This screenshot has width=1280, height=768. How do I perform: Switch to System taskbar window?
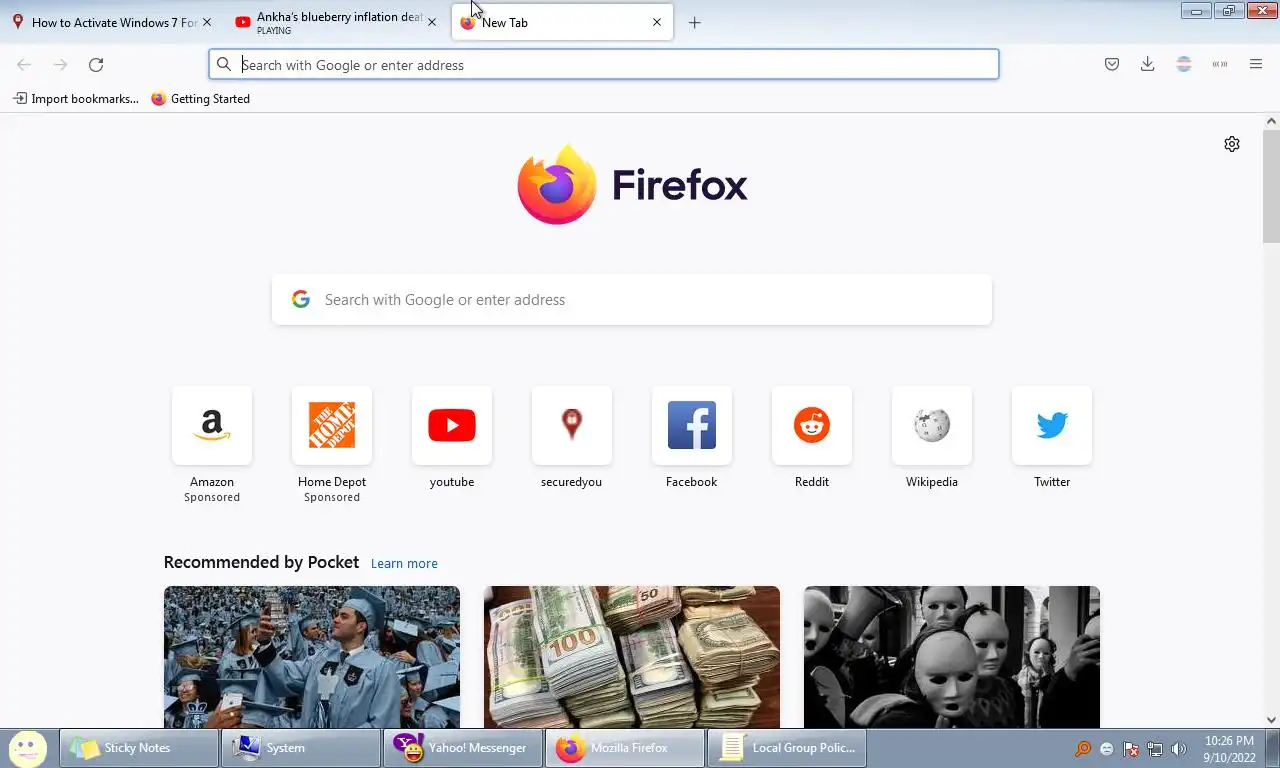coord(301,748)
